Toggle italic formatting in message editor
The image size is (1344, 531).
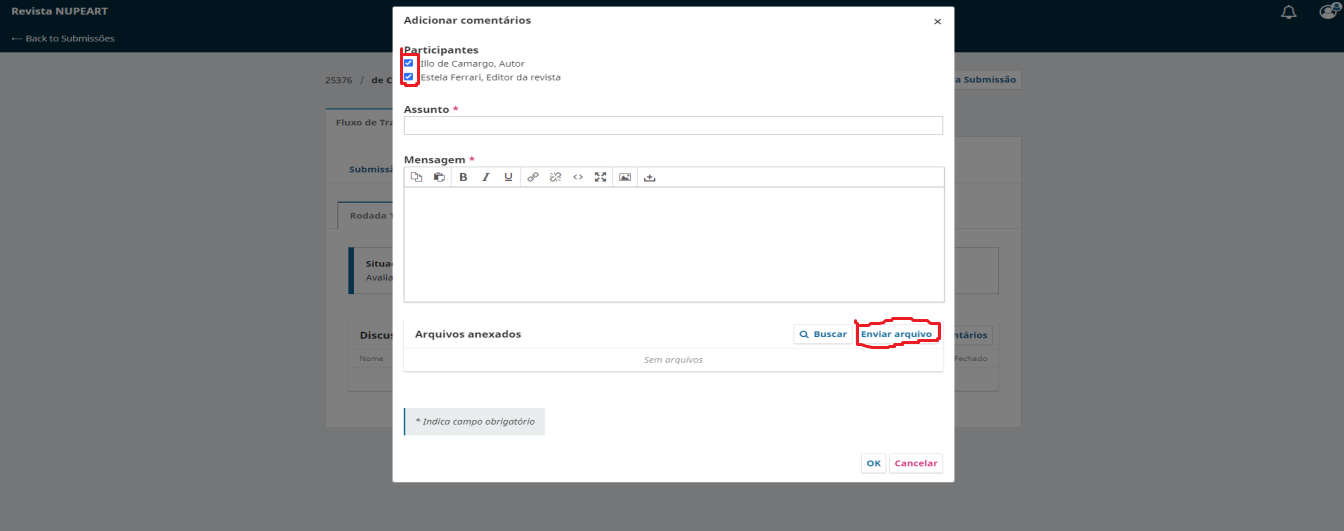(486, 177)
